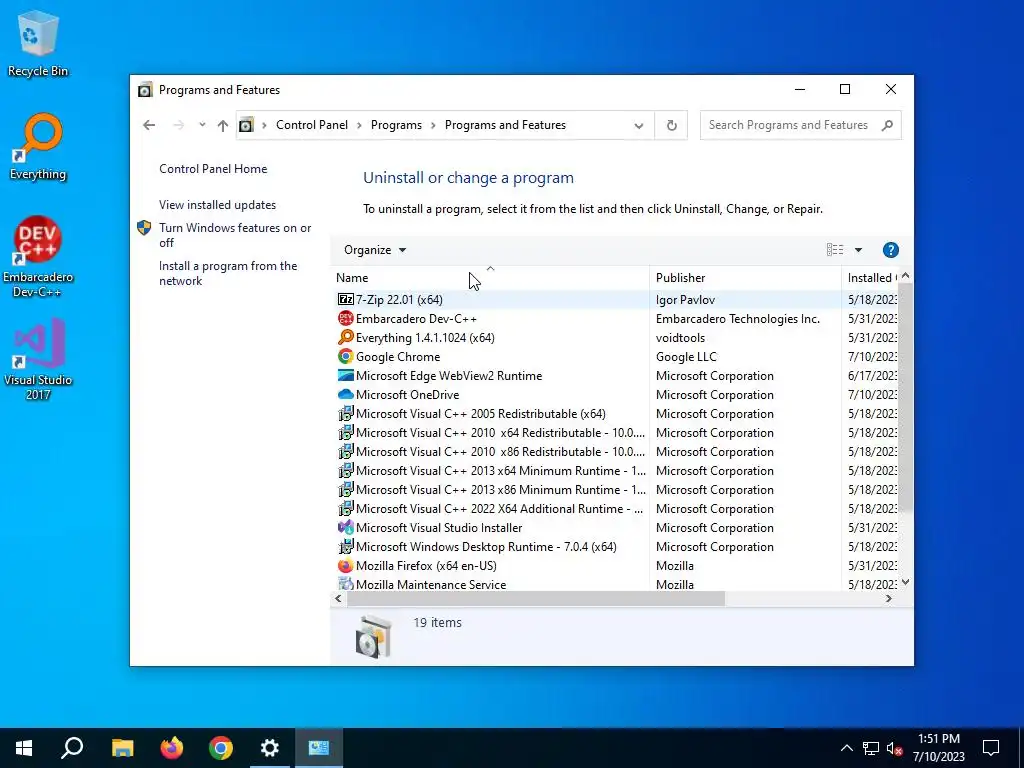Image resolution: width=1024 pixels, height=768 pixels.
Task: Open Settings gear on the taskbar
Action: click(270, 748)
